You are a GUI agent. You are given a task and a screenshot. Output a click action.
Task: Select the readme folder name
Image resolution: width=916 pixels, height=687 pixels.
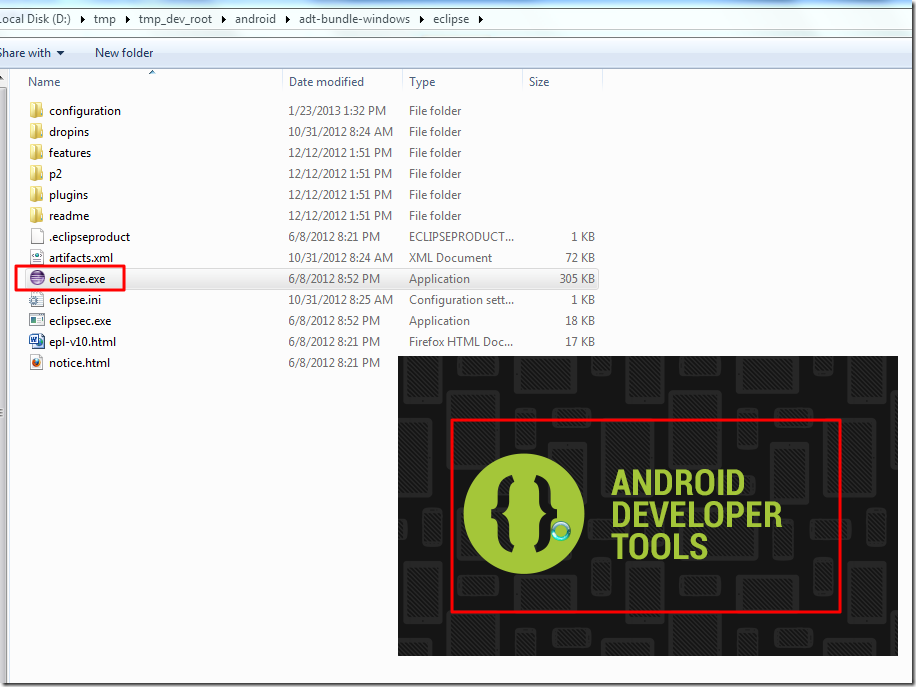69,216
